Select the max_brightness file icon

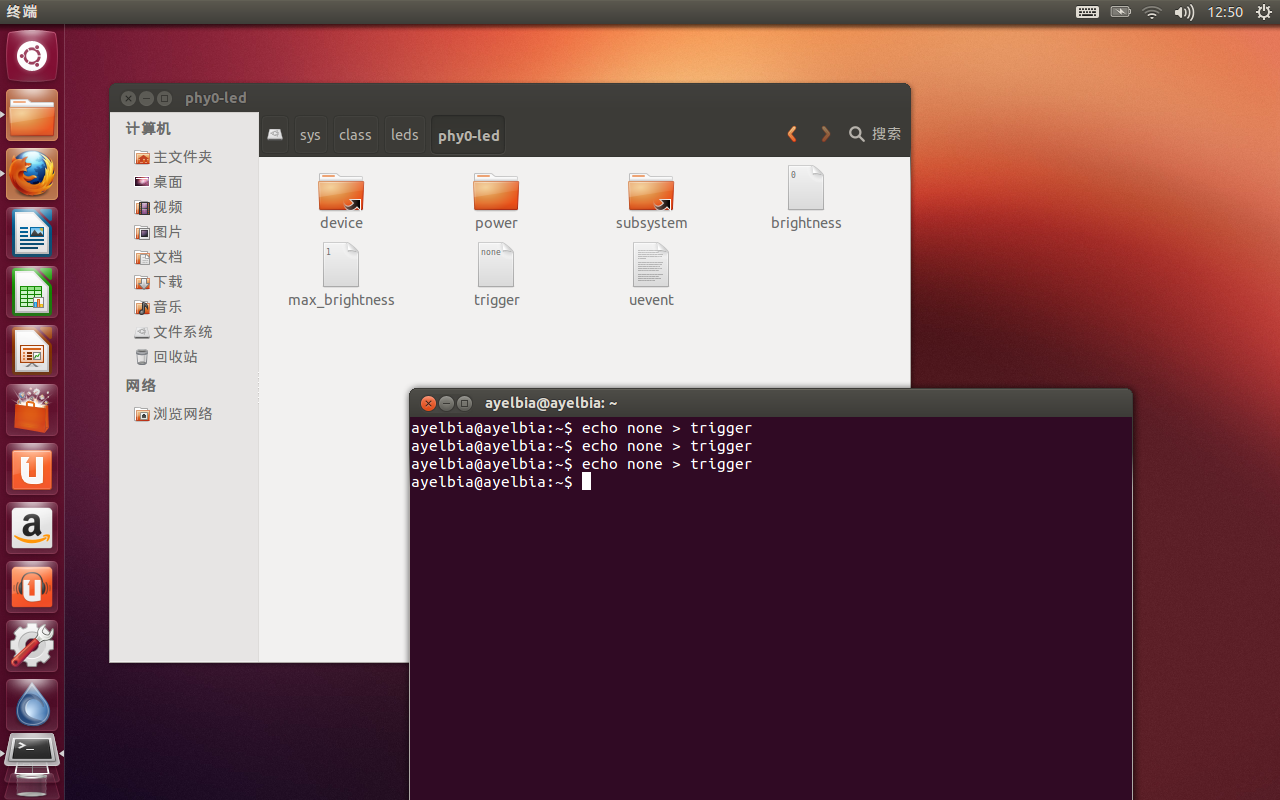[x=341, y=265]
